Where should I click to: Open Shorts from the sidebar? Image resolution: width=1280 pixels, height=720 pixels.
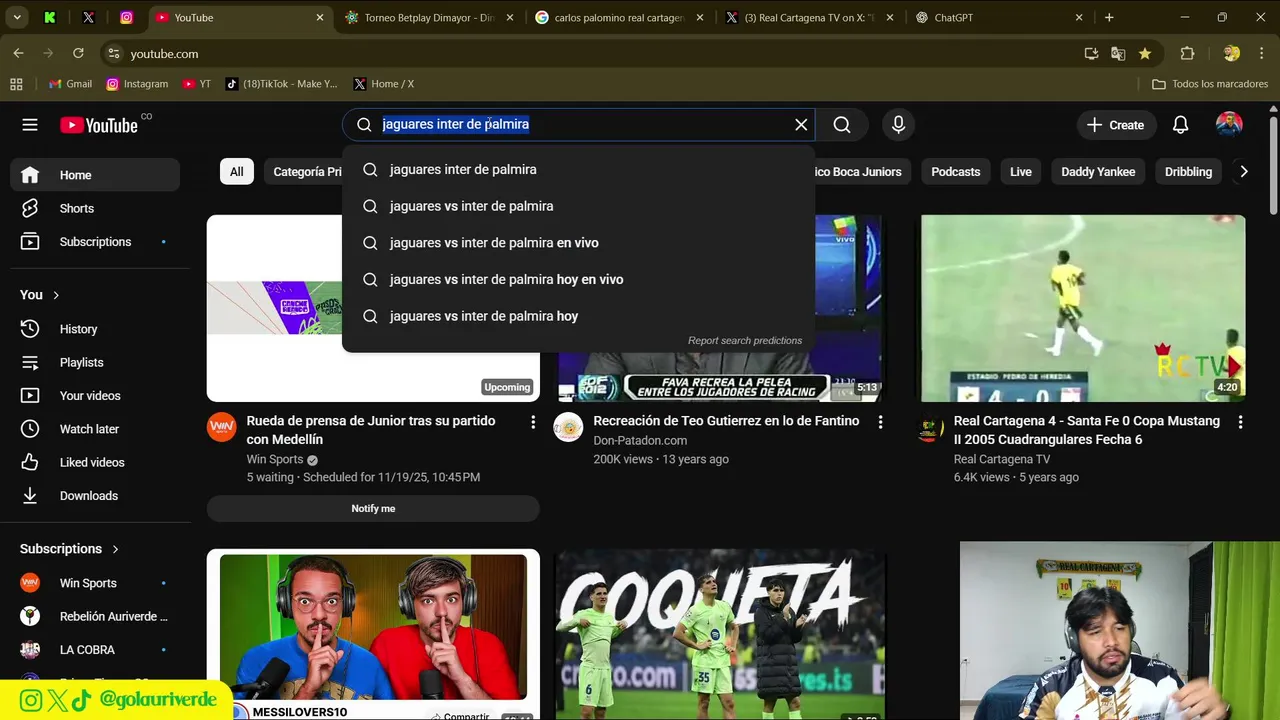point(95,208)
